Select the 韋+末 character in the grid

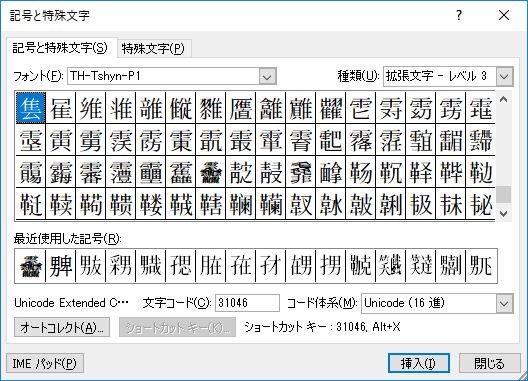451,204
